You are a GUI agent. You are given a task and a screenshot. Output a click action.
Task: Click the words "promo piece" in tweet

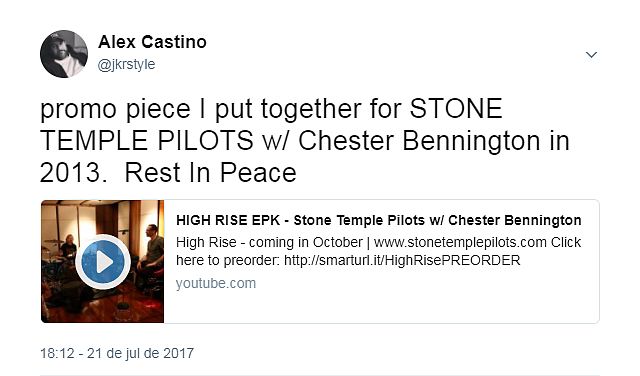115,109
